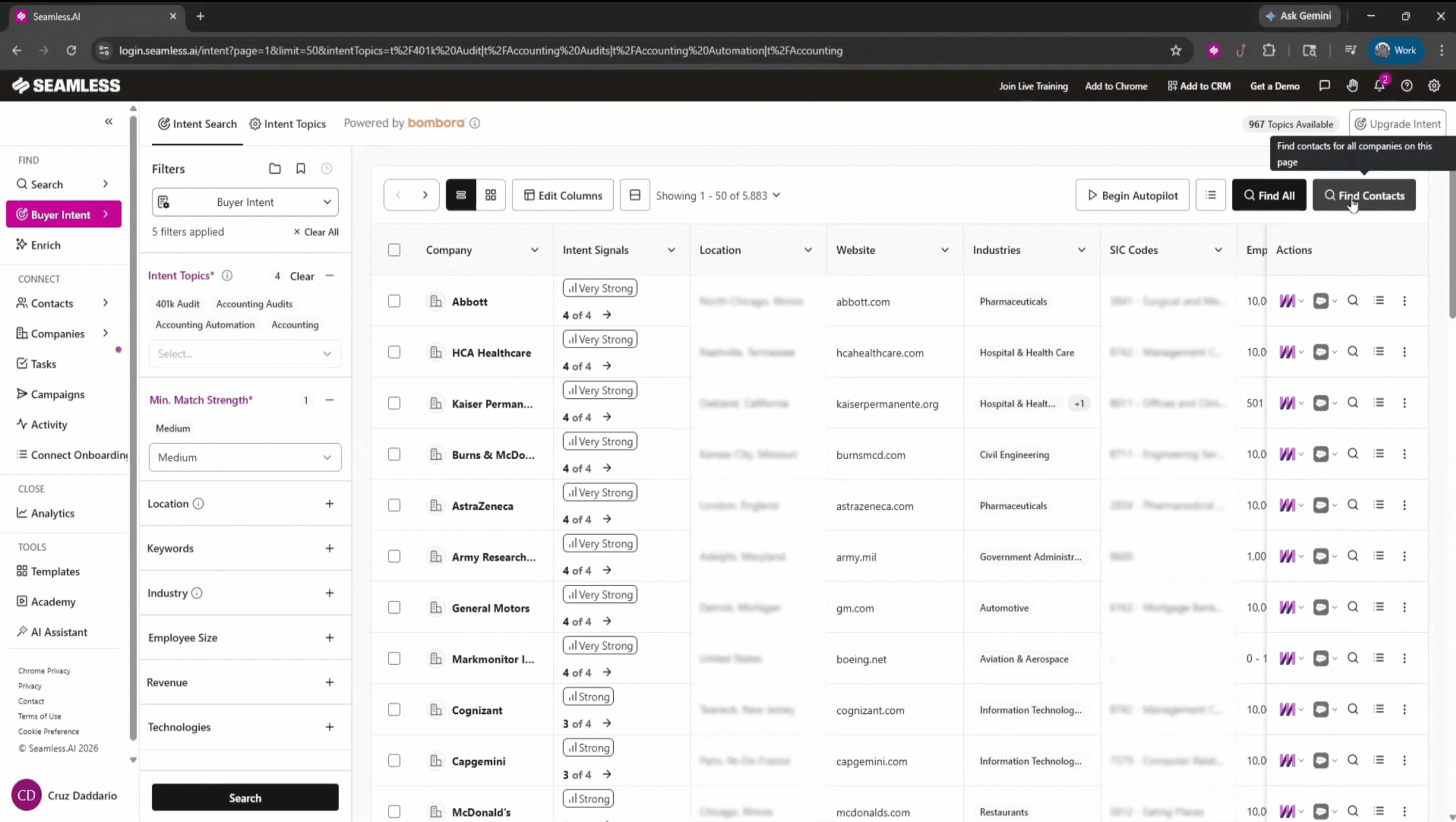Click magnifier search icon in Abbott row
The height and width of the screenshot is (822, 1456).
pos(1353,300)
